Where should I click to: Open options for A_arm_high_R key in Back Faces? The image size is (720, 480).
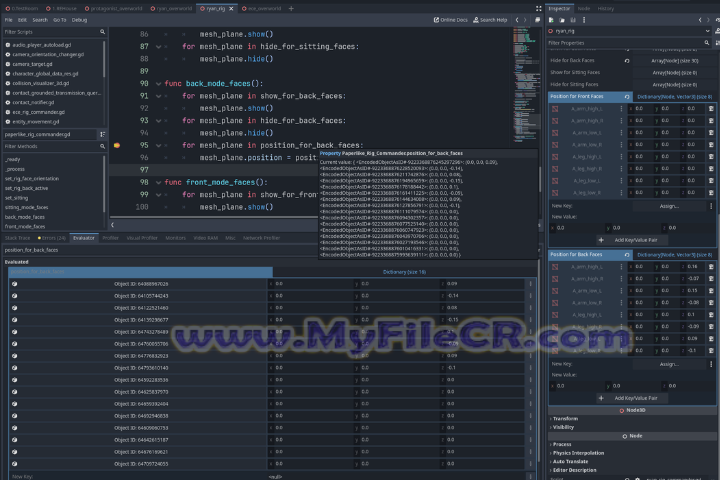[622, 279]
